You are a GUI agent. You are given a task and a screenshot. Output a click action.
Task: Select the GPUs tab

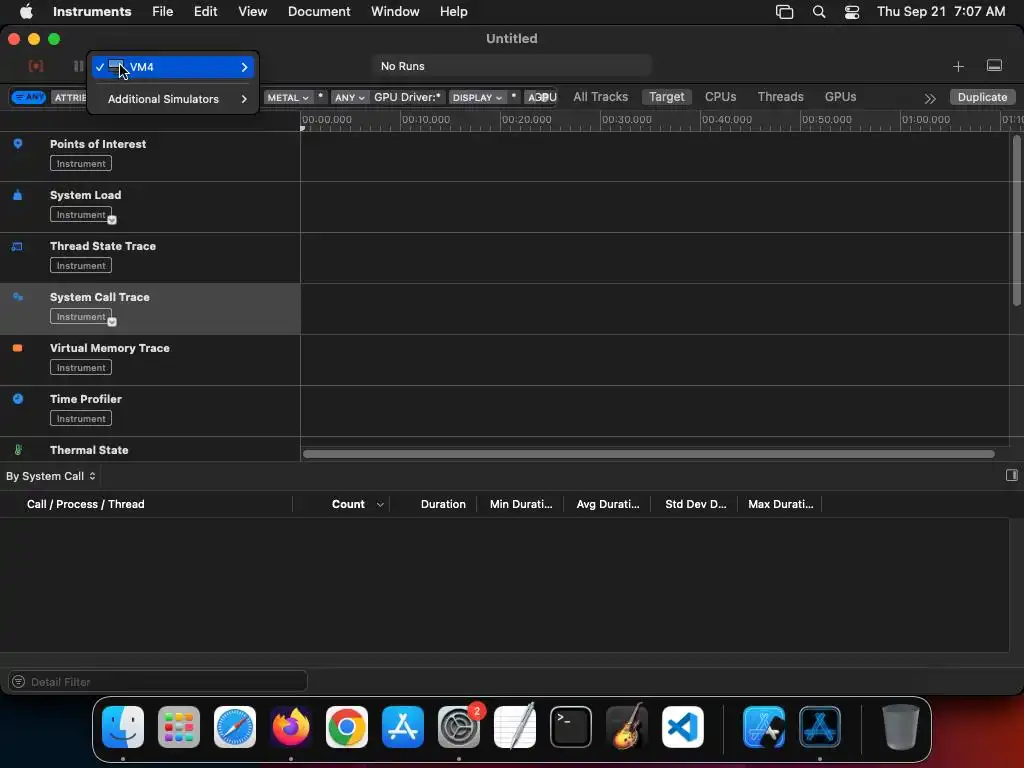pos(840,97)
